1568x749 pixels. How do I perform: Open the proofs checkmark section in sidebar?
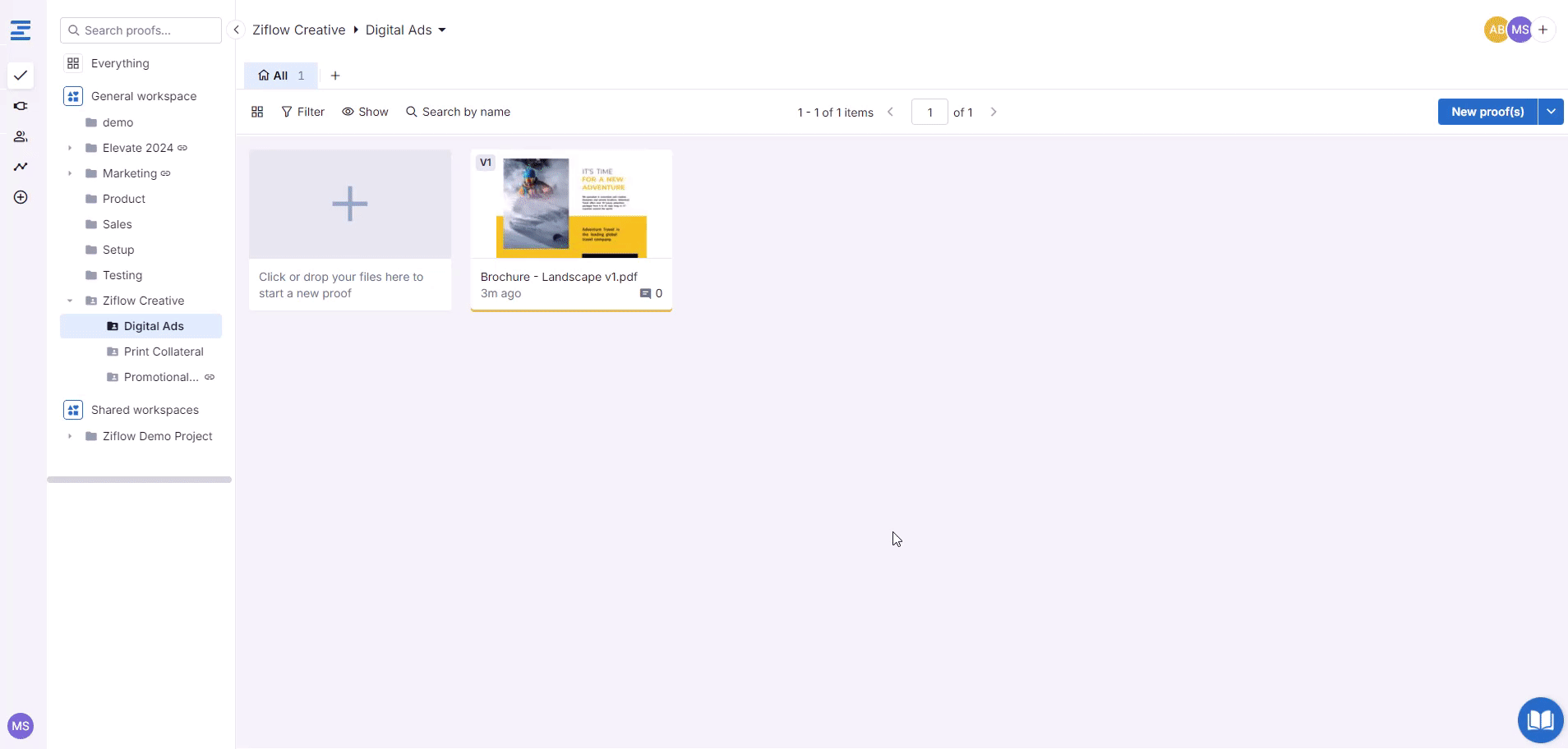click(21, 76)
